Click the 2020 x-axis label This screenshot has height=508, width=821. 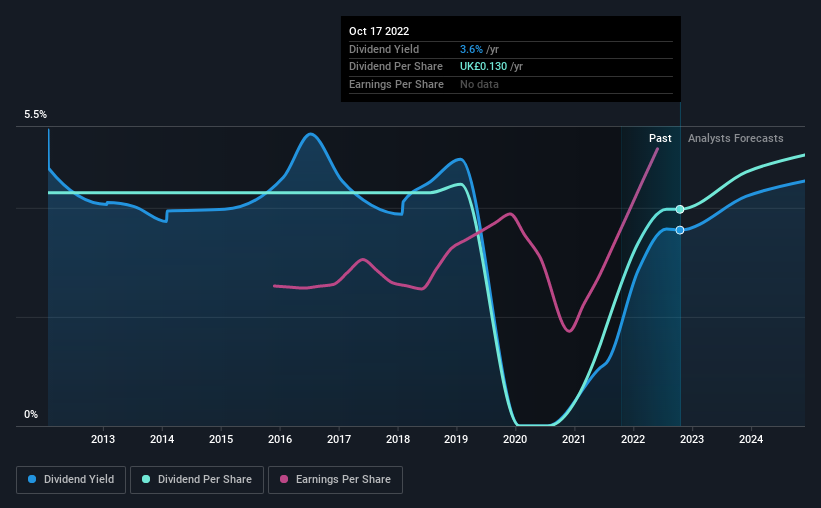515,439
